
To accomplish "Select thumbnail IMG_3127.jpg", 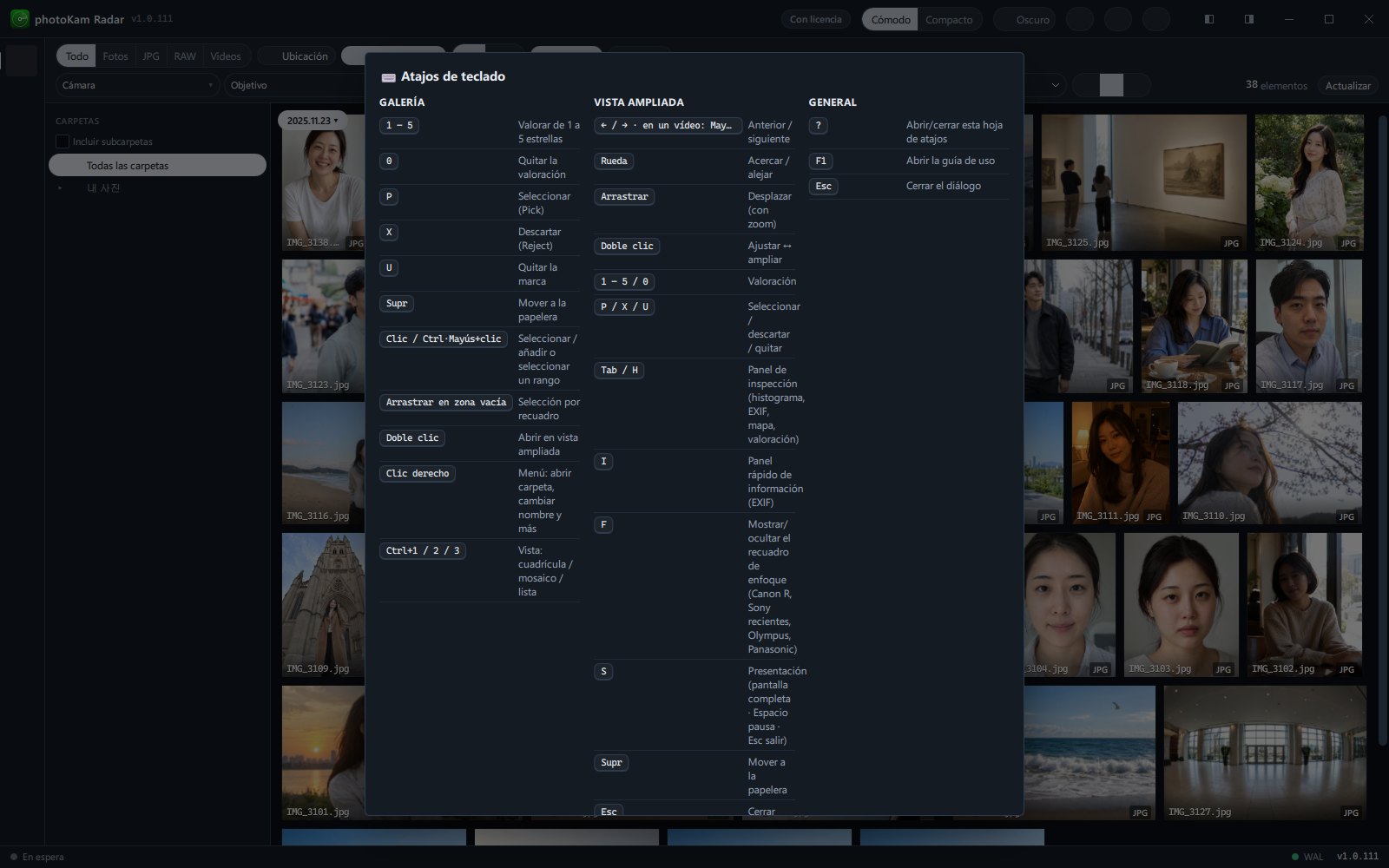I will tap(1265, 753).
